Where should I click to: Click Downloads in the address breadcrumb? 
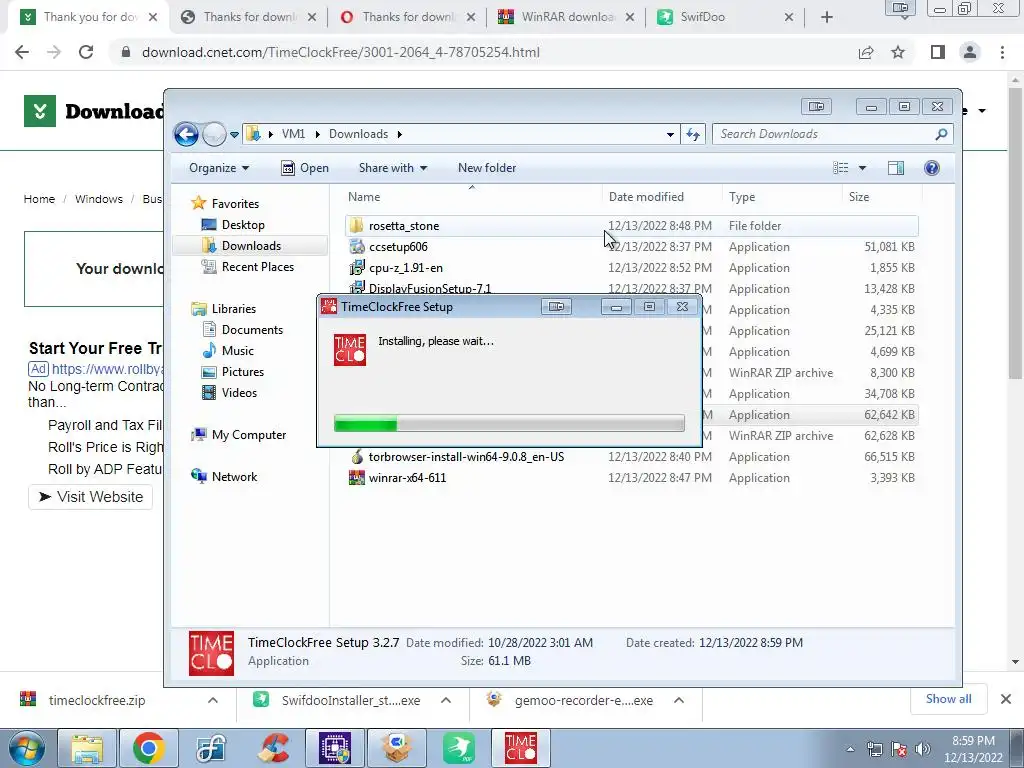pyautogui.click(x=359, y=134)
